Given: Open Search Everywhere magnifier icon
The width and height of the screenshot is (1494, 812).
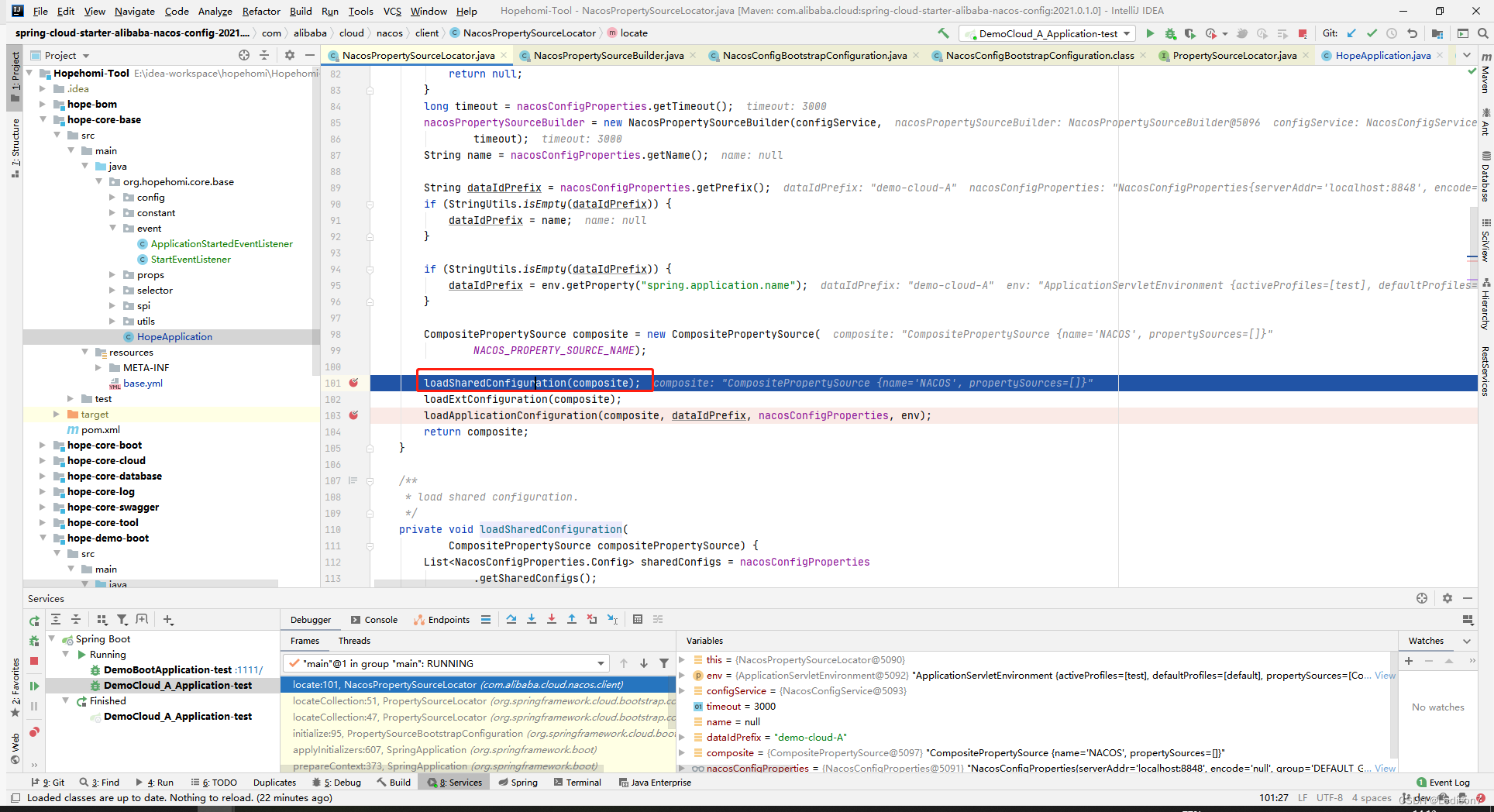Looking at the screenshot, I should tap(1482, 33).
